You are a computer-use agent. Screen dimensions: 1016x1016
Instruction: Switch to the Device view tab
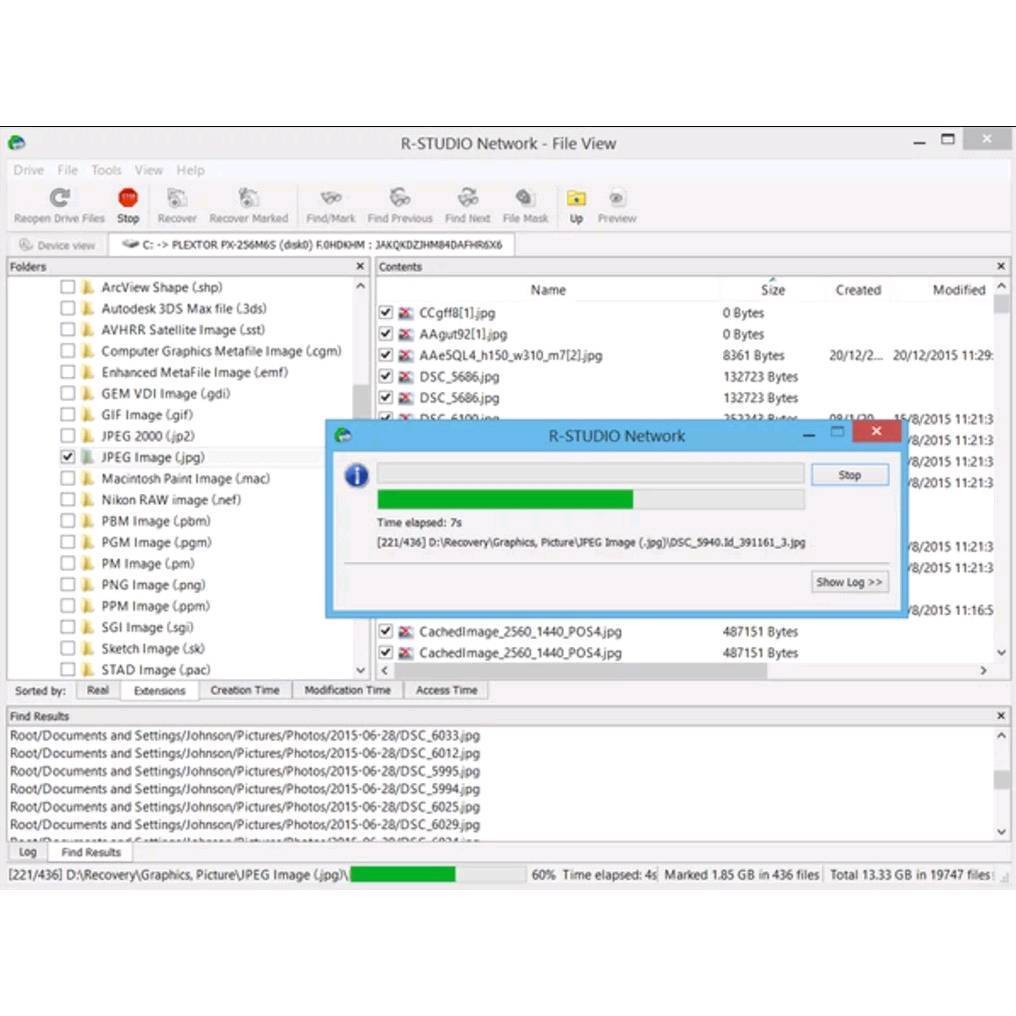pos(58,245)
